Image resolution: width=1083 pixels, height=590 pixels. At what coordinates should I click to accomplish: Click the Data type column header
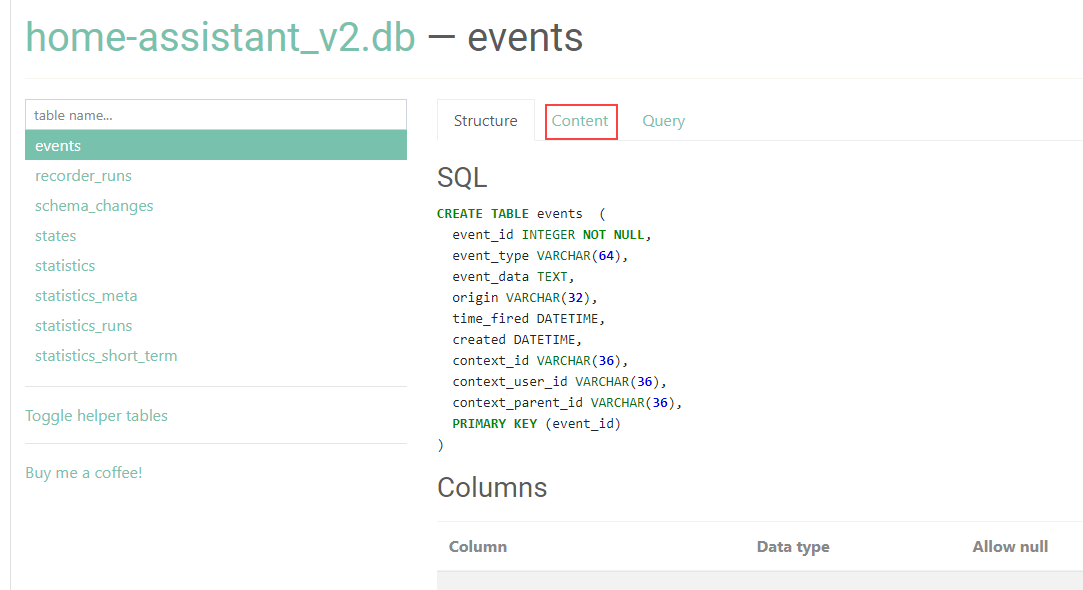click(793, 546)
